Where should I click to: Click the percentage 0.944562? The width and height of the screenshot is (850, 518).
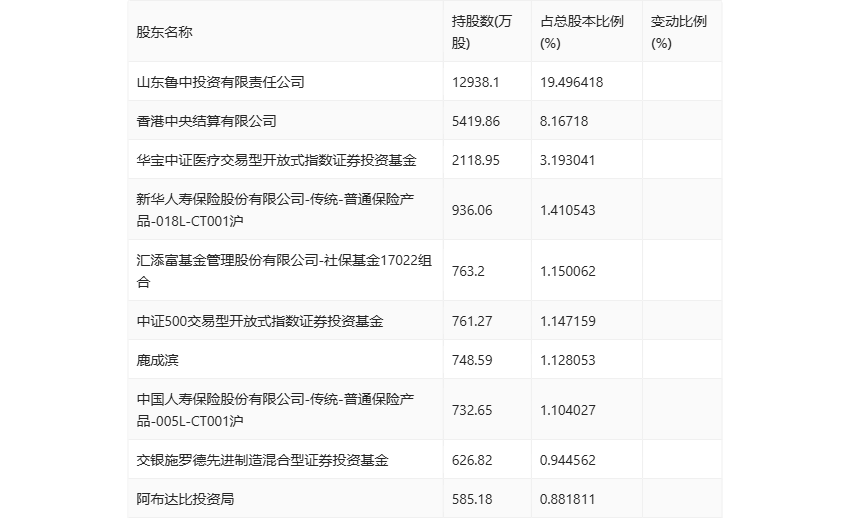point(568,461)
